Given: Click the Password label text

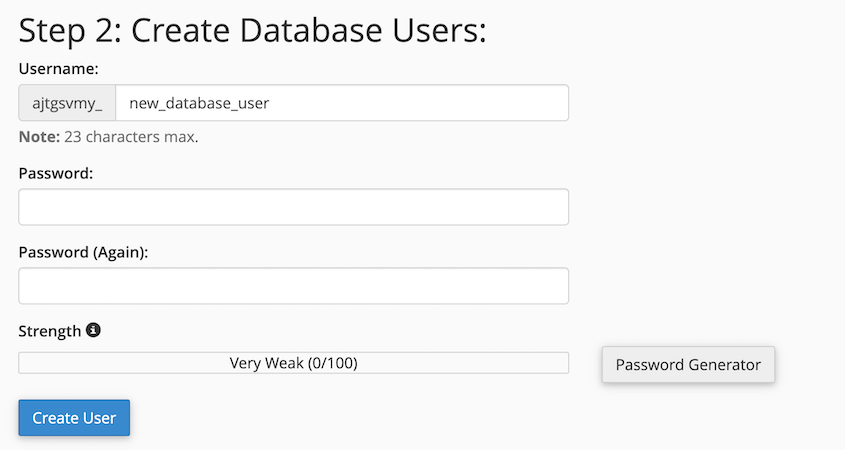Looking at the screenshot, I should click(55, 173).
